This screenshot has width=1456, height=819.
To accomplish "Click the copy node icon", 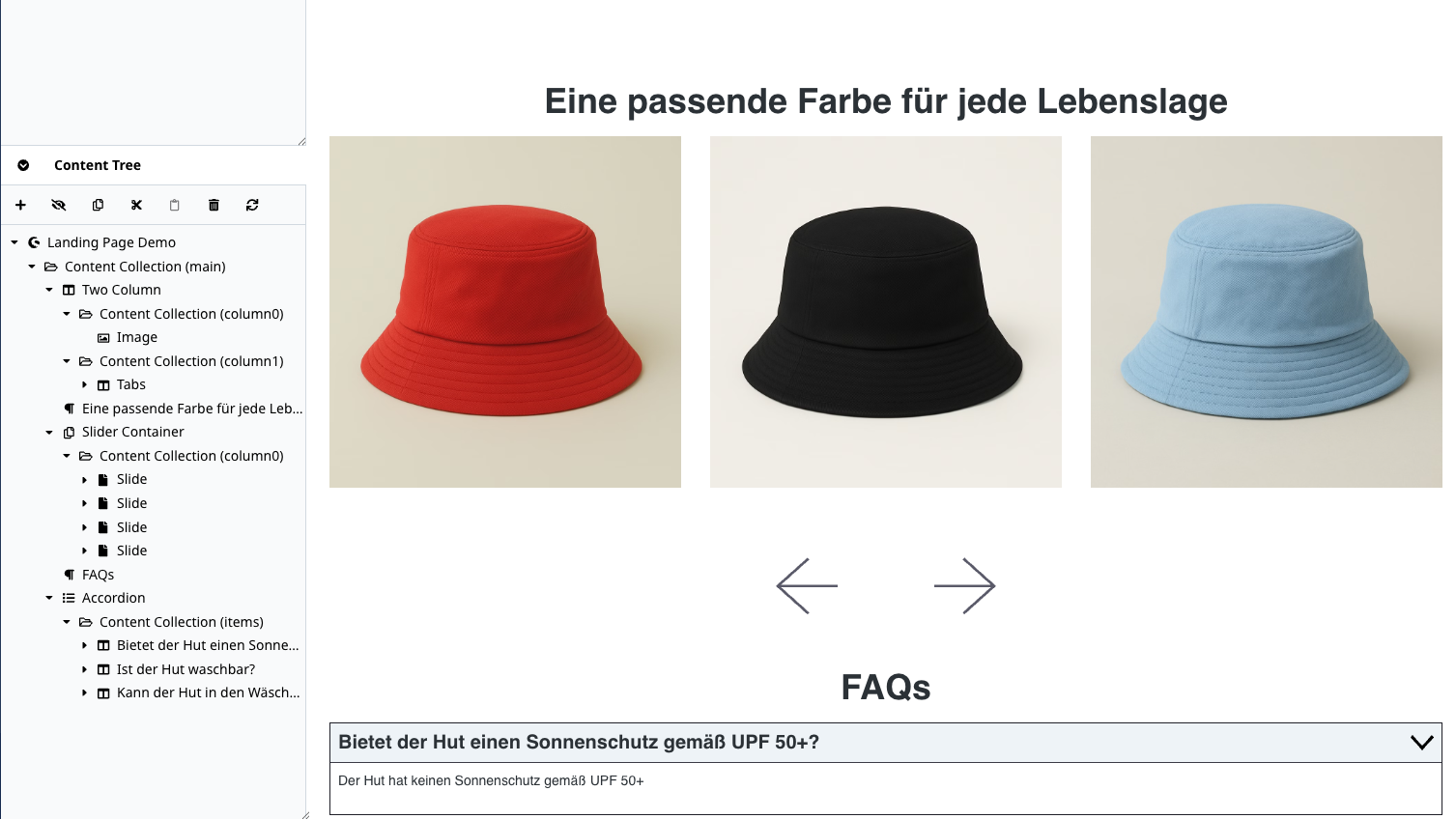I will coord(98,205).
